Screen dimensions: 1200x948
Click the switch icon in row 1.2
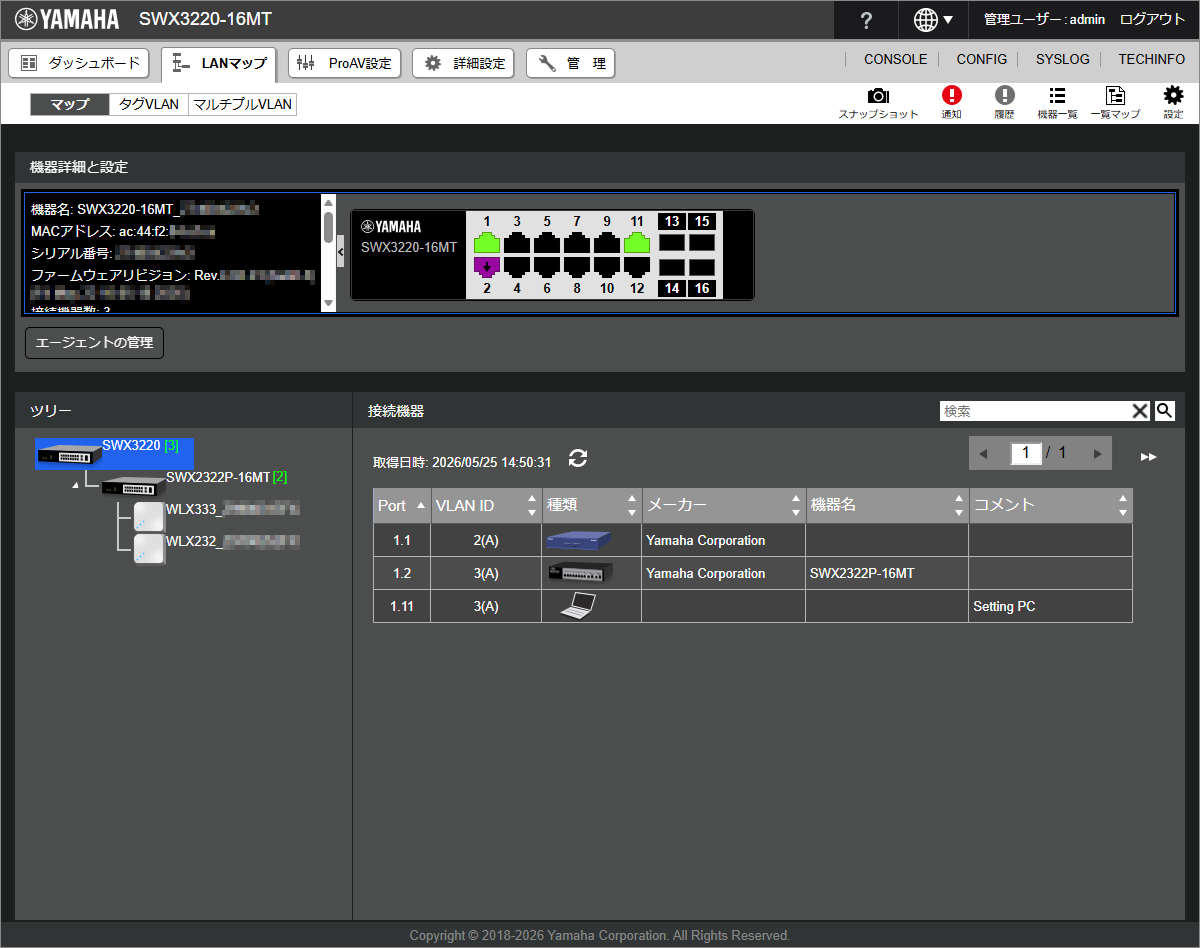tap(579, 573)
